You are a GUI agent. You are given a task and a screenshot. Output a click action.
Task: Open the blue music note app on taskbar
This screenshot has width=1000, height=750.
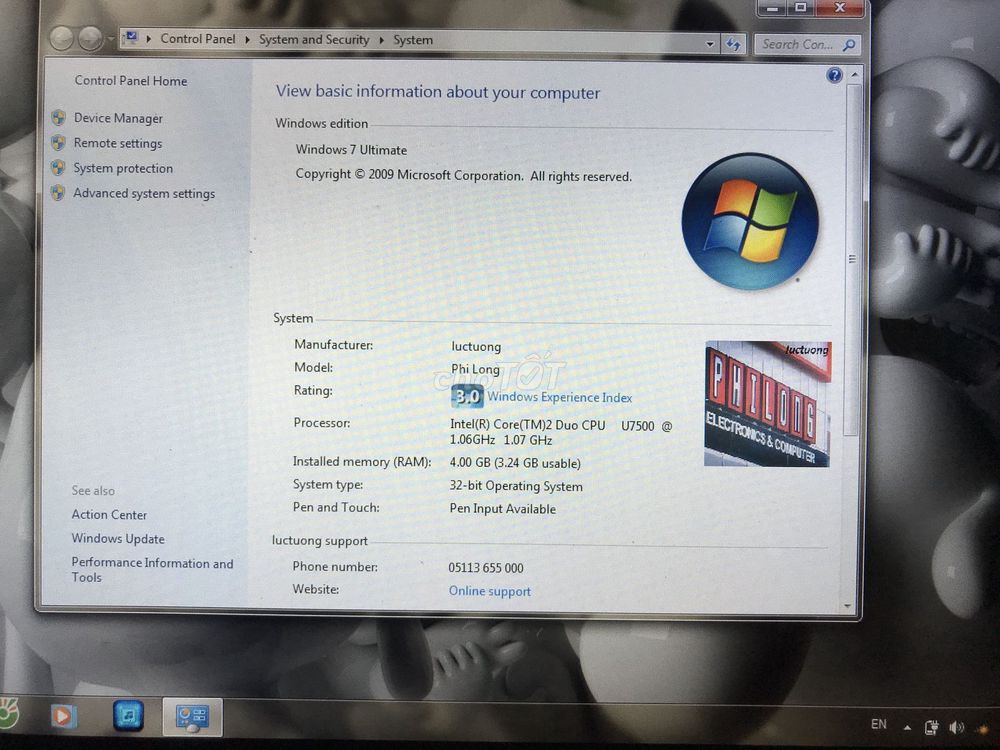tap(128, 715)
